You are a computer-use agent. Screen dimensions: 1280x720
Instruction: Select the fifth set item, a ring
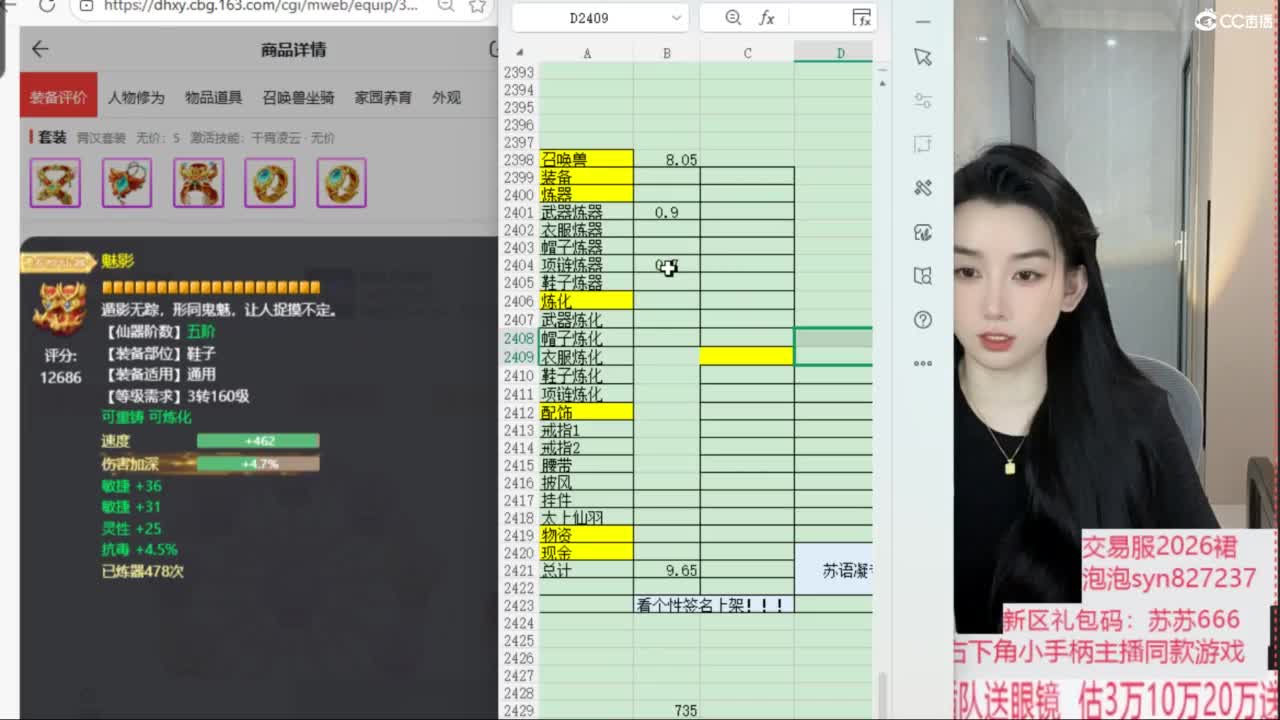click(341, 183)
